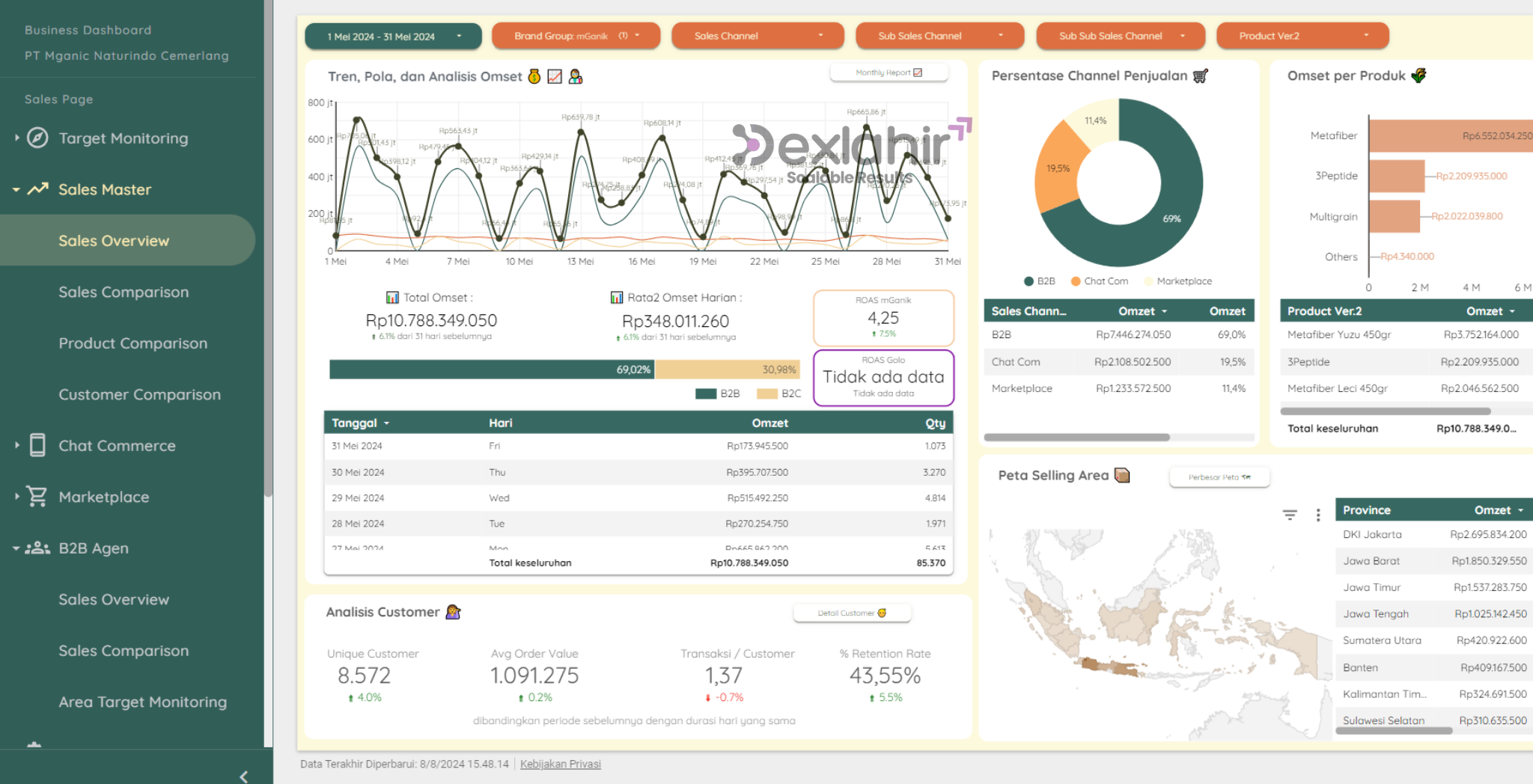The height and width of the screenshot is (784, 1533).
Task: Click the Marketplace shopping cart icon
Action: tap(37, 496)
